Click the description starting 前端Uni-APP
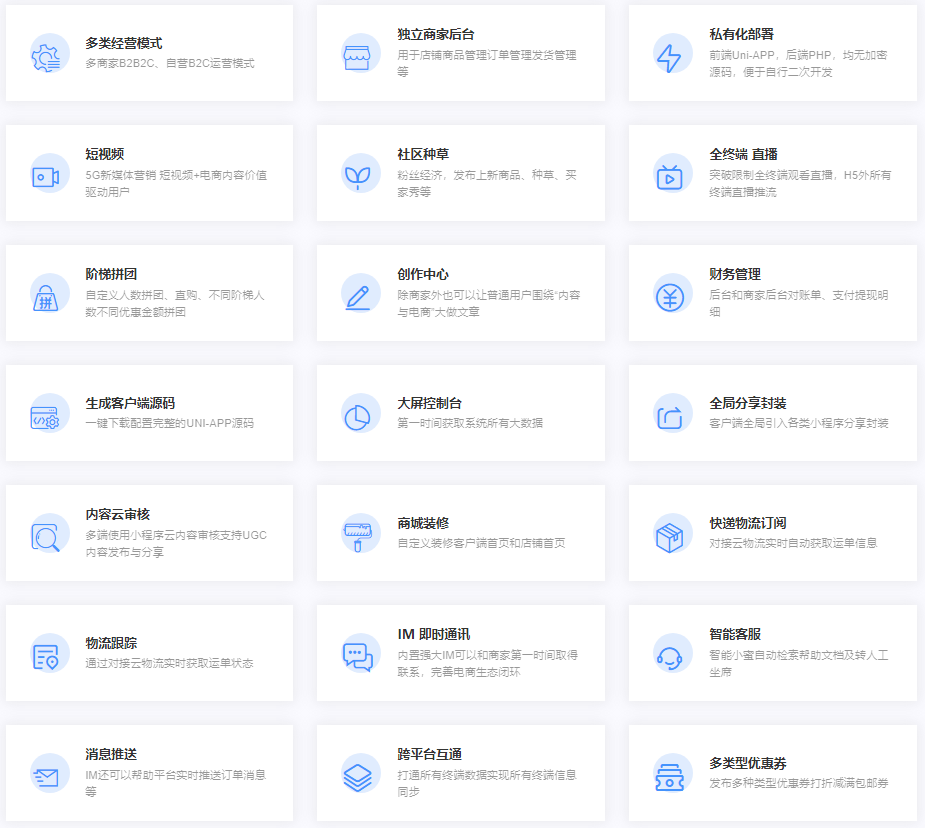Image resolution: width=925 pixels, height=828 pixels. pyautogui.click(x=798, y=63)
